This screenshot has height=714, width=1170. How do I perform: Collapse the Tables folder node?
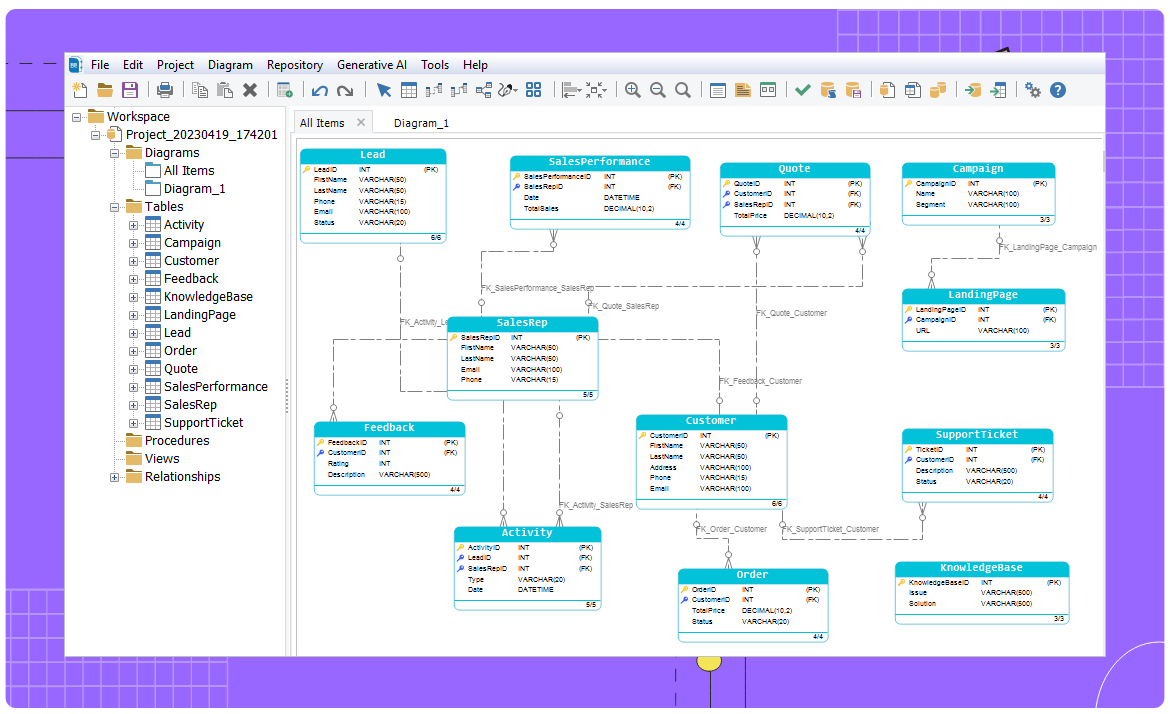point(114,207)
